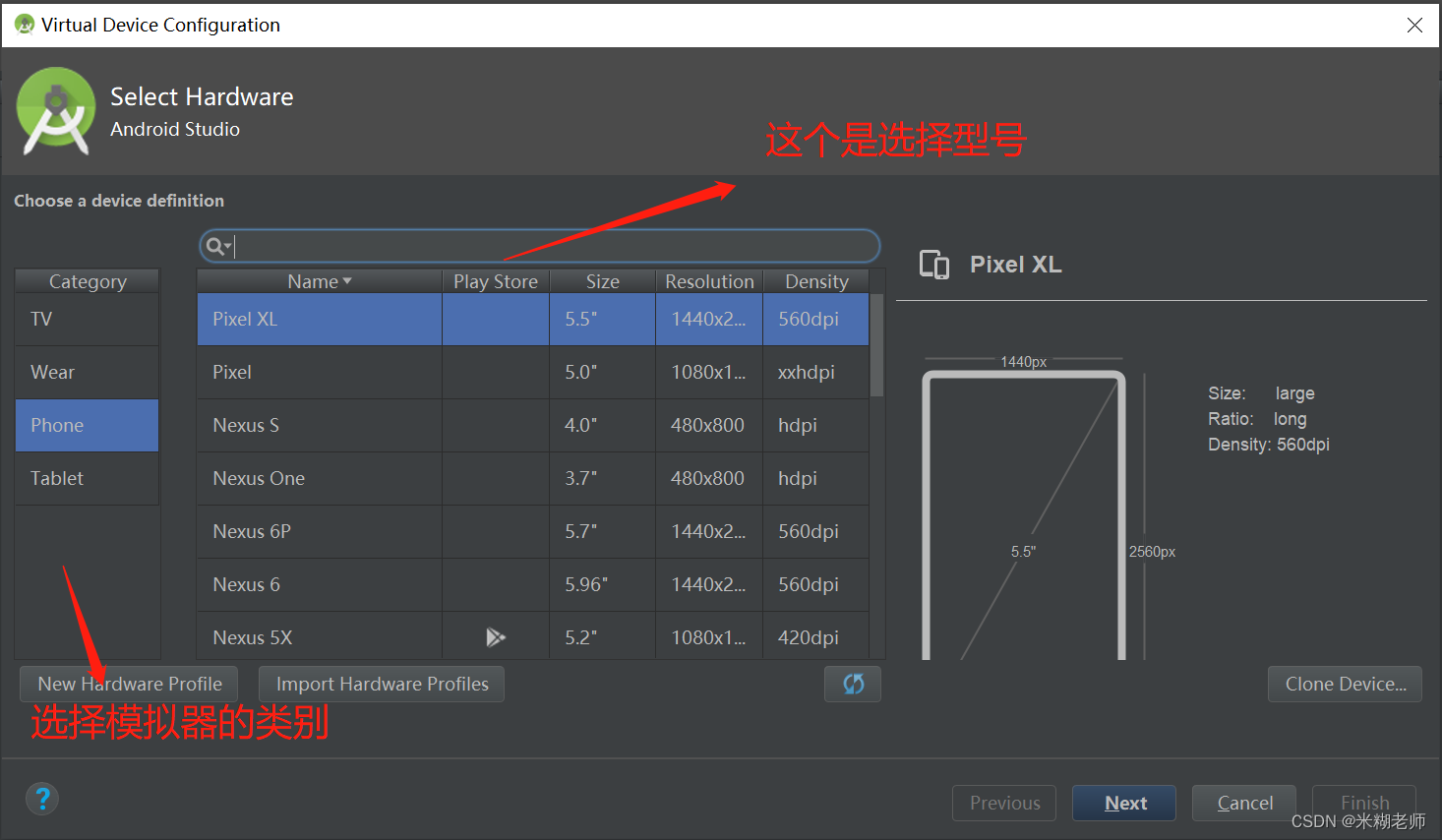
Task: Select the Nexus 6P device row
Action: [533, 531]
